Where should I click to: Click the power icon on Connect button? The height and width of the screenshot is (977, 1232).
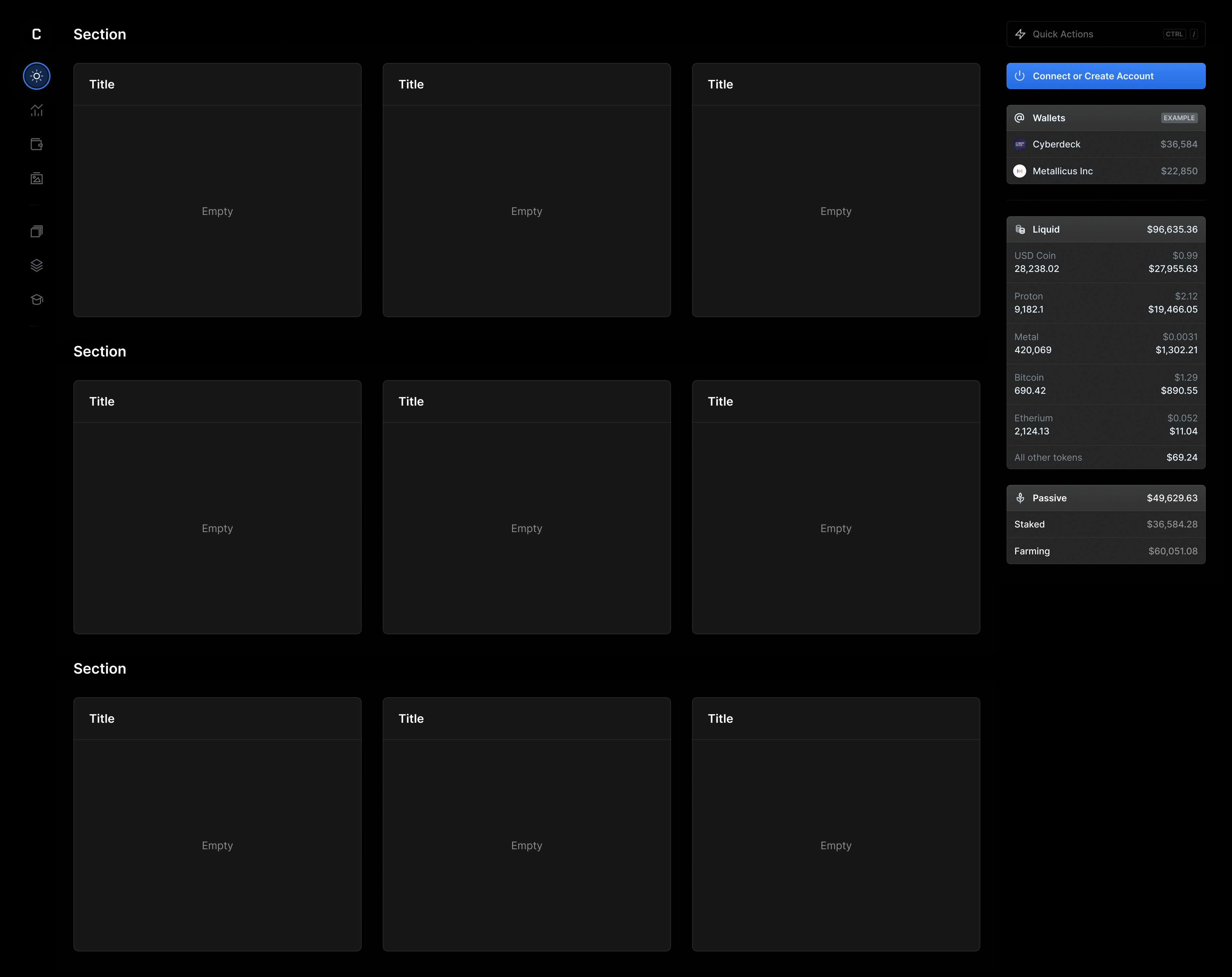coord(1020,76)
